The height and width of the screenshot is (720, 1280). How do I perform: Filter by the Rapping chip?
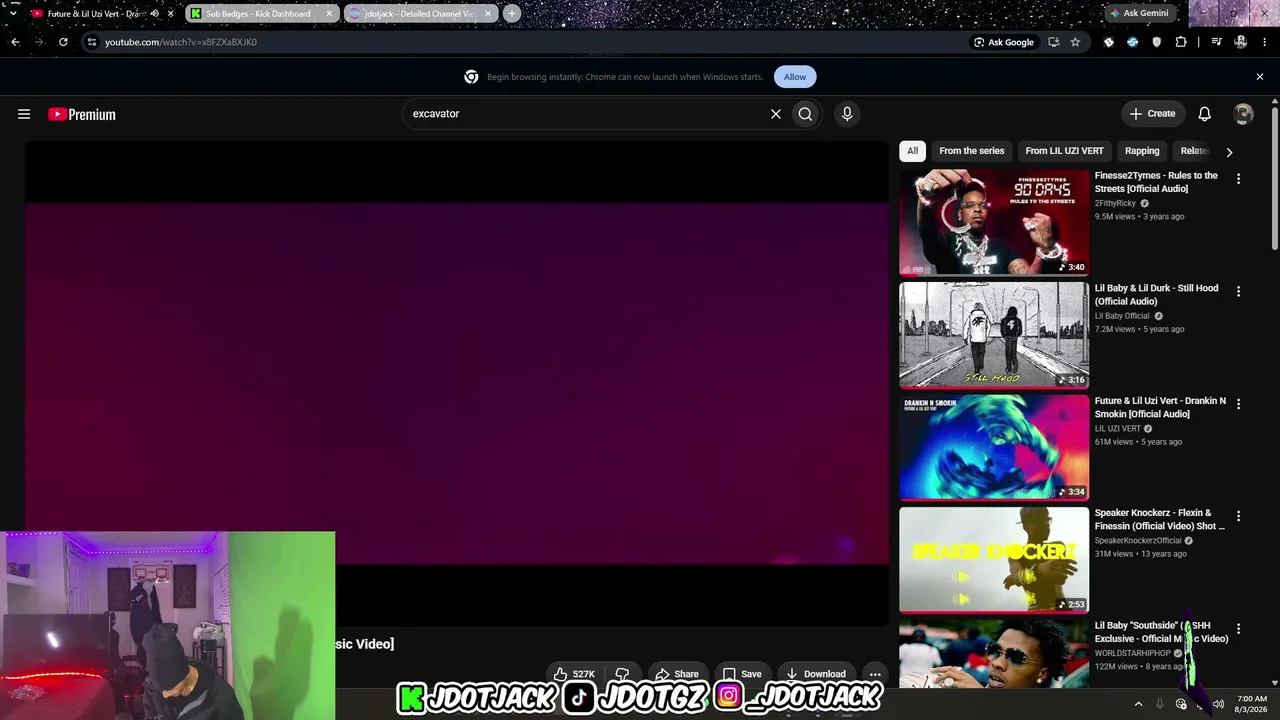(x=1142, y=151)
